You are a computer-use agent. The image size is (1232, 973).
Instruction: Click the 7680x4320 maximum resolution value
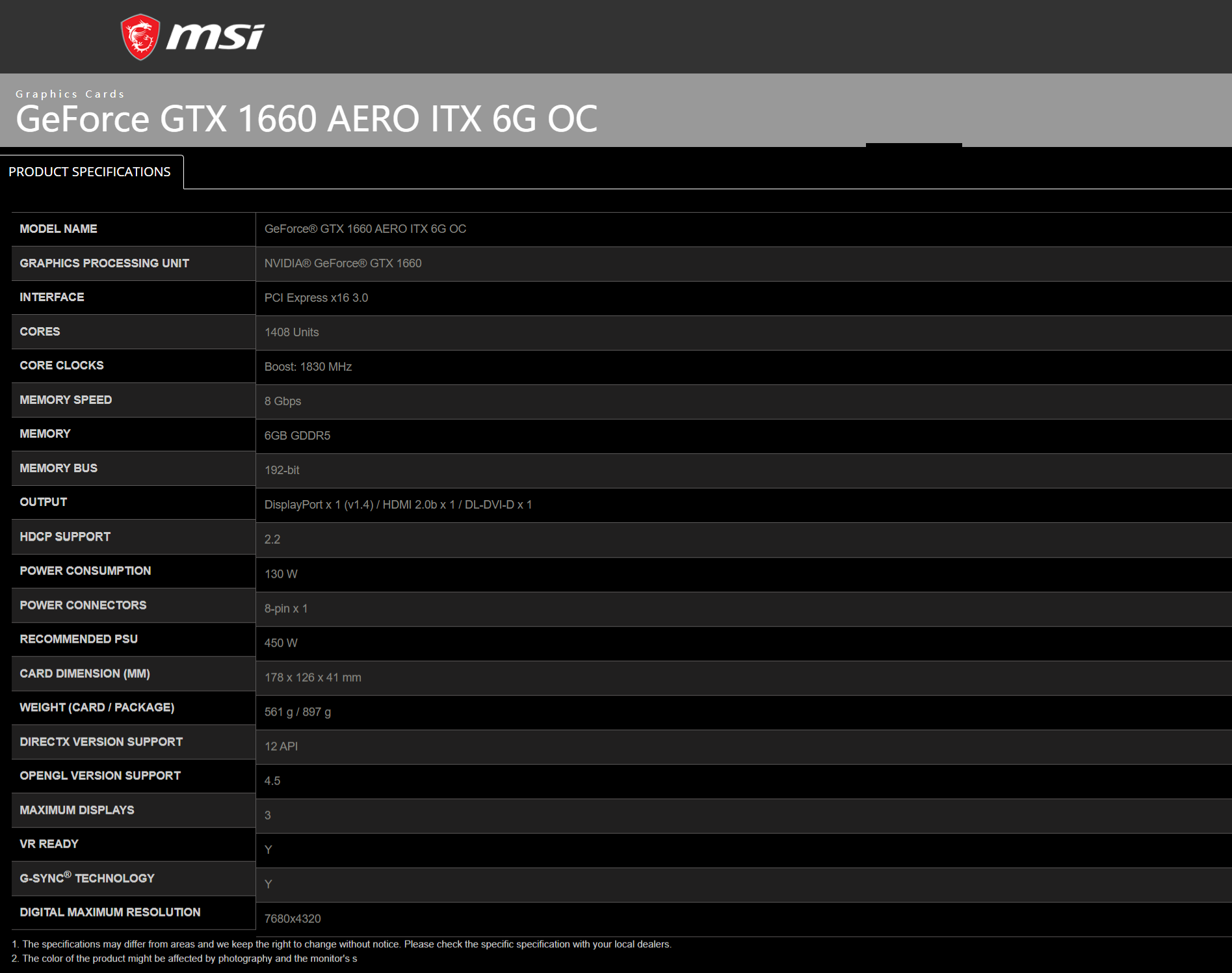(293, 918)
